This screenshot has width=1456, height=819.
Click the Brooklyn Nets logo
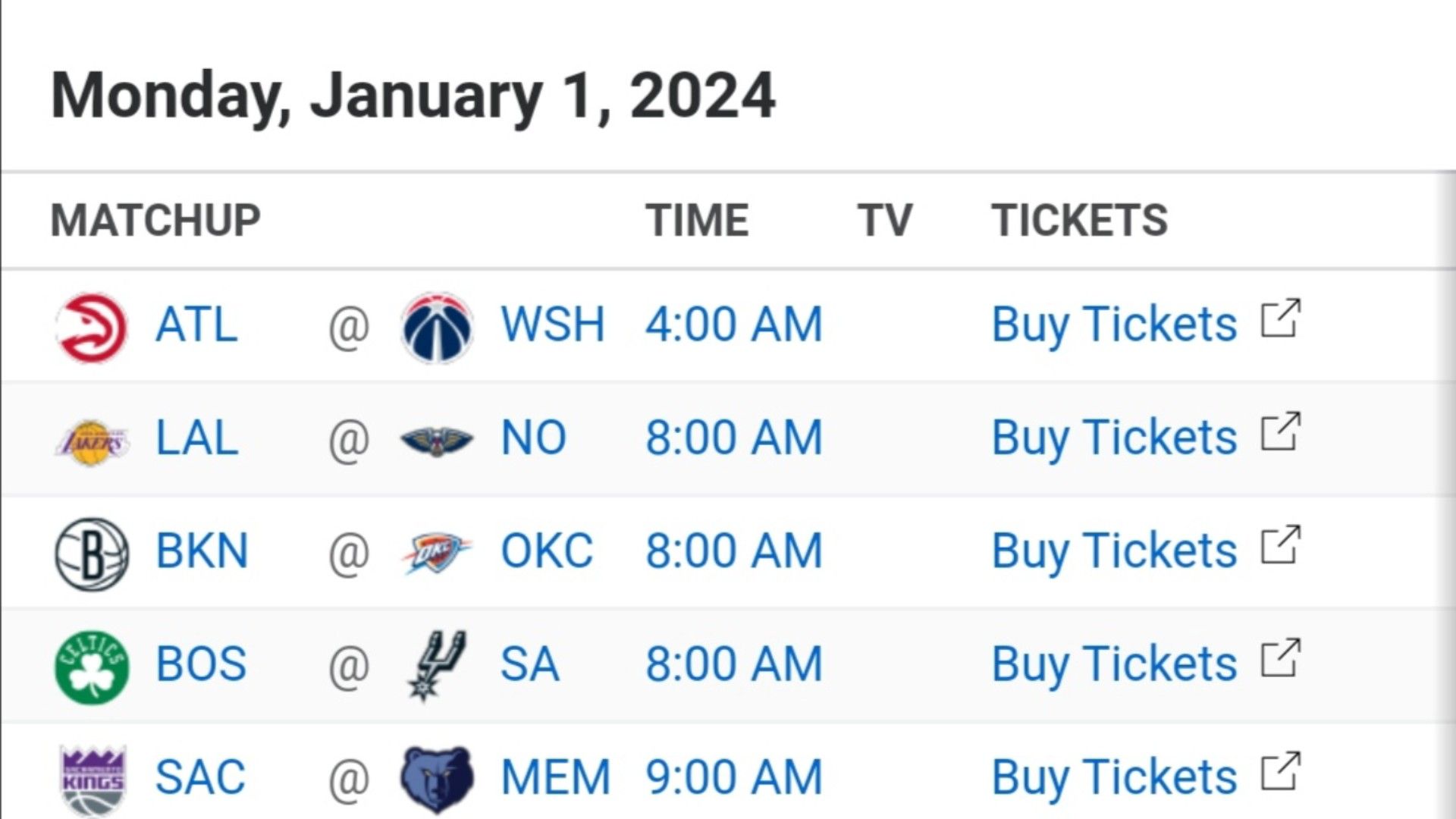pyautogui.click(x=92, y=554)
